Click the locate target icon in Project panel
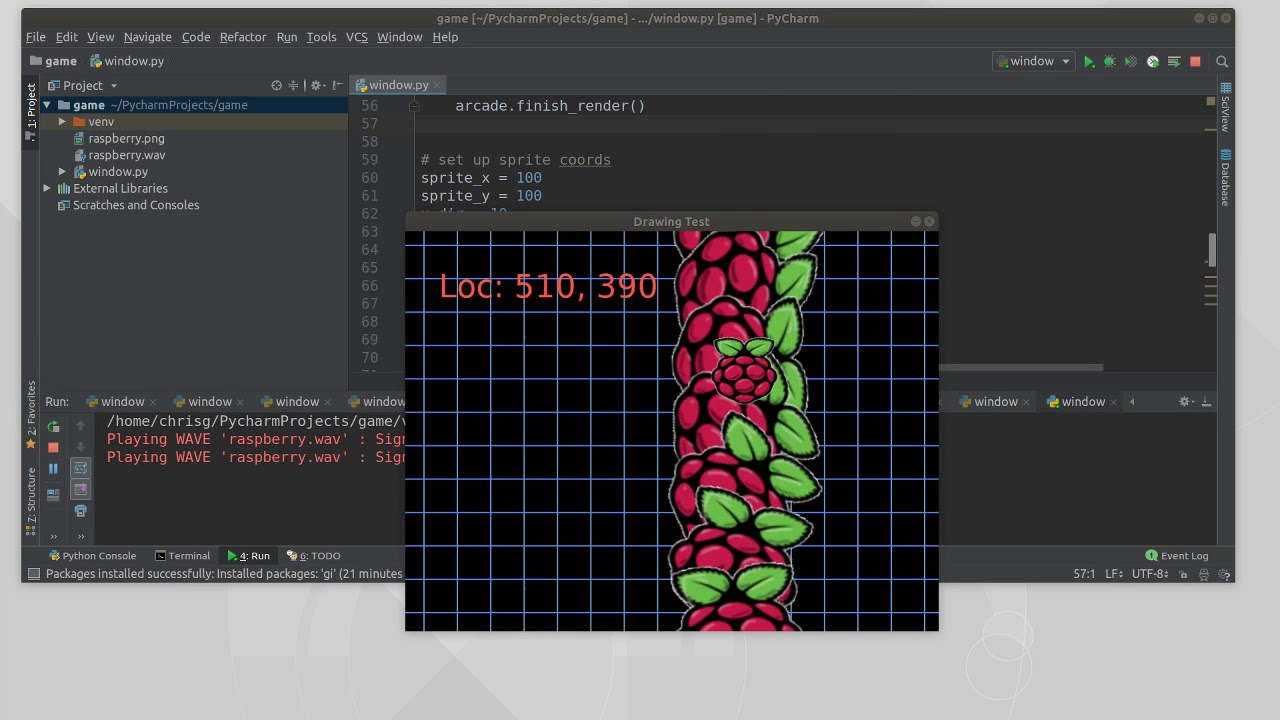 point(277,85)
